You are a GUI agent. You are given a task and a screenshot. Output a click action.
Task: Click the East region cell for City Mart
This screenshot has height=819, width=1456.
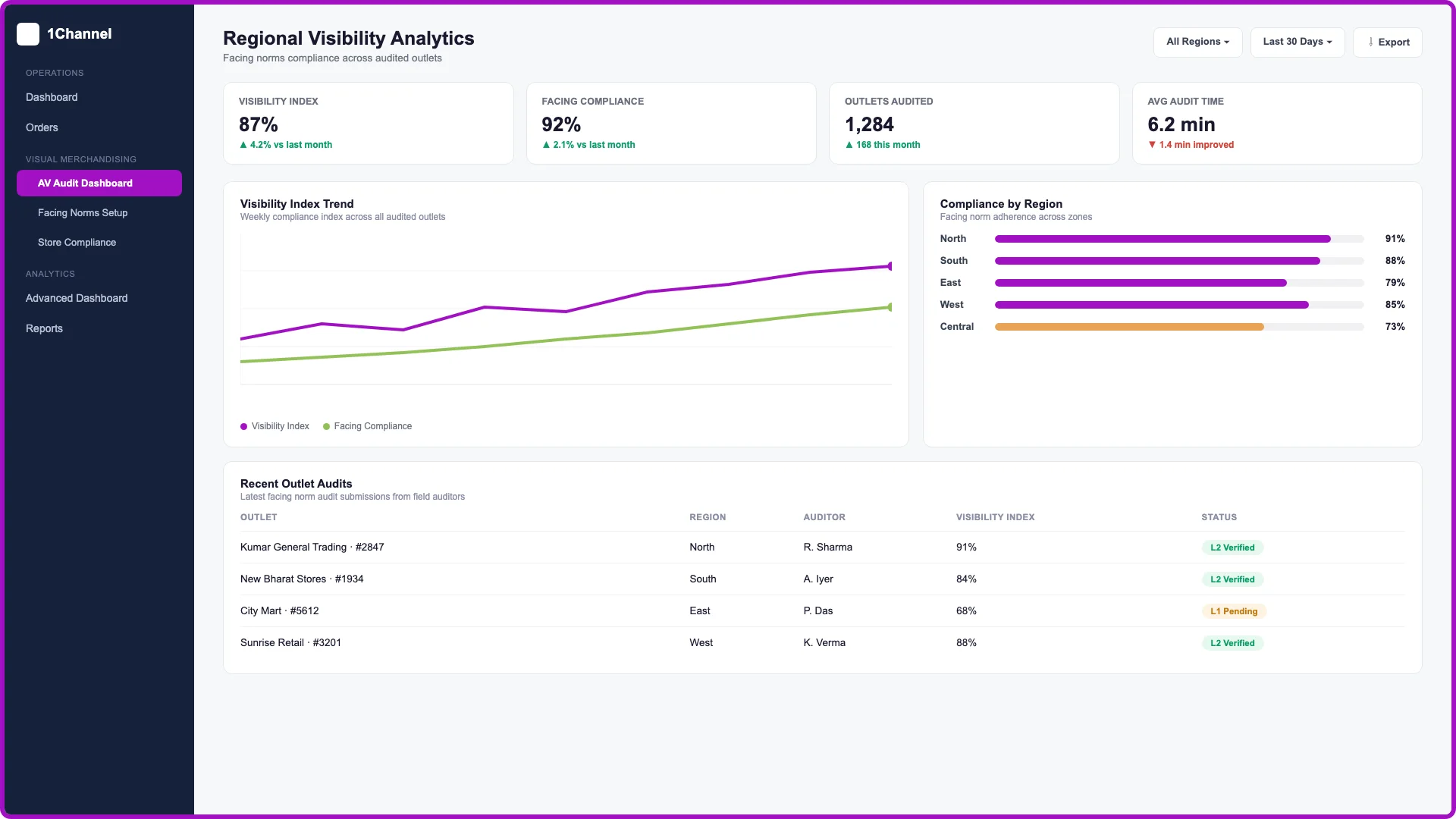click(x=700, y=611)
